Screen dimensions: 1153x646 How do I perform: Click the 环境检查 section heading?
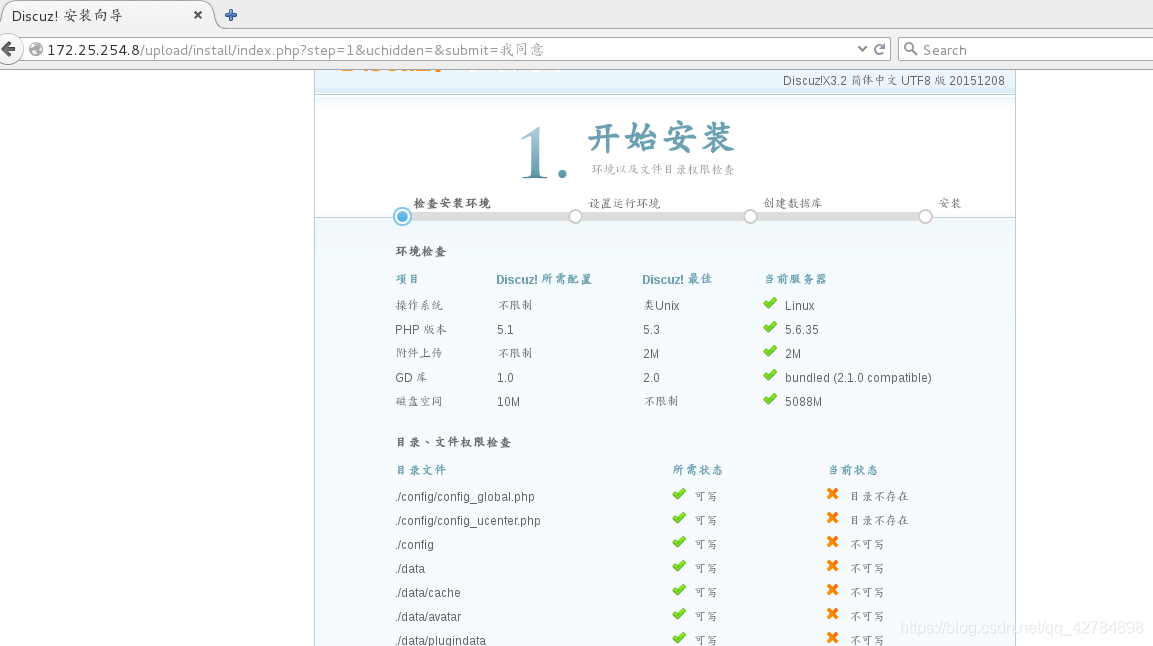coord(421,251)
